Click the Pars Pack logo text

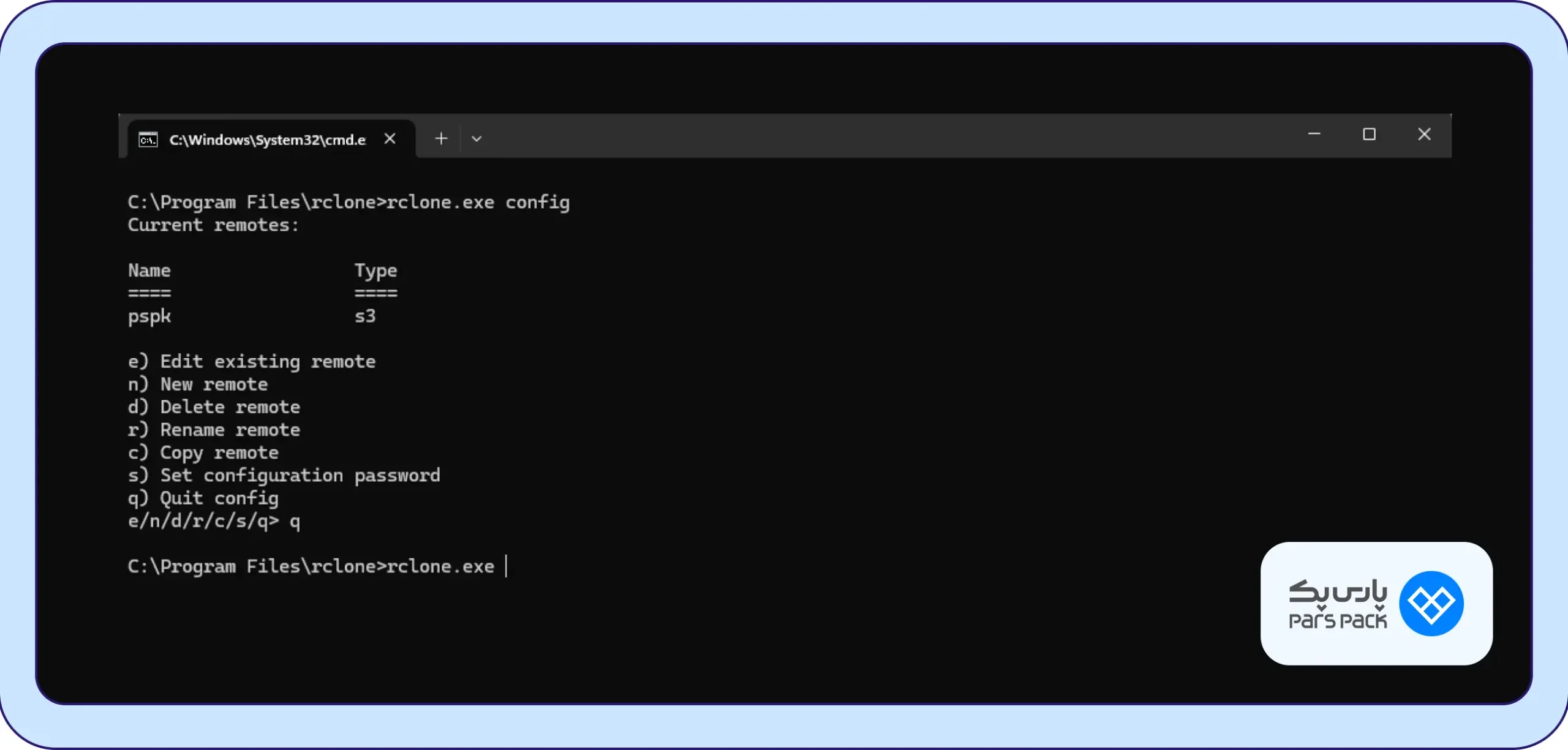(x=1338, y=605)
